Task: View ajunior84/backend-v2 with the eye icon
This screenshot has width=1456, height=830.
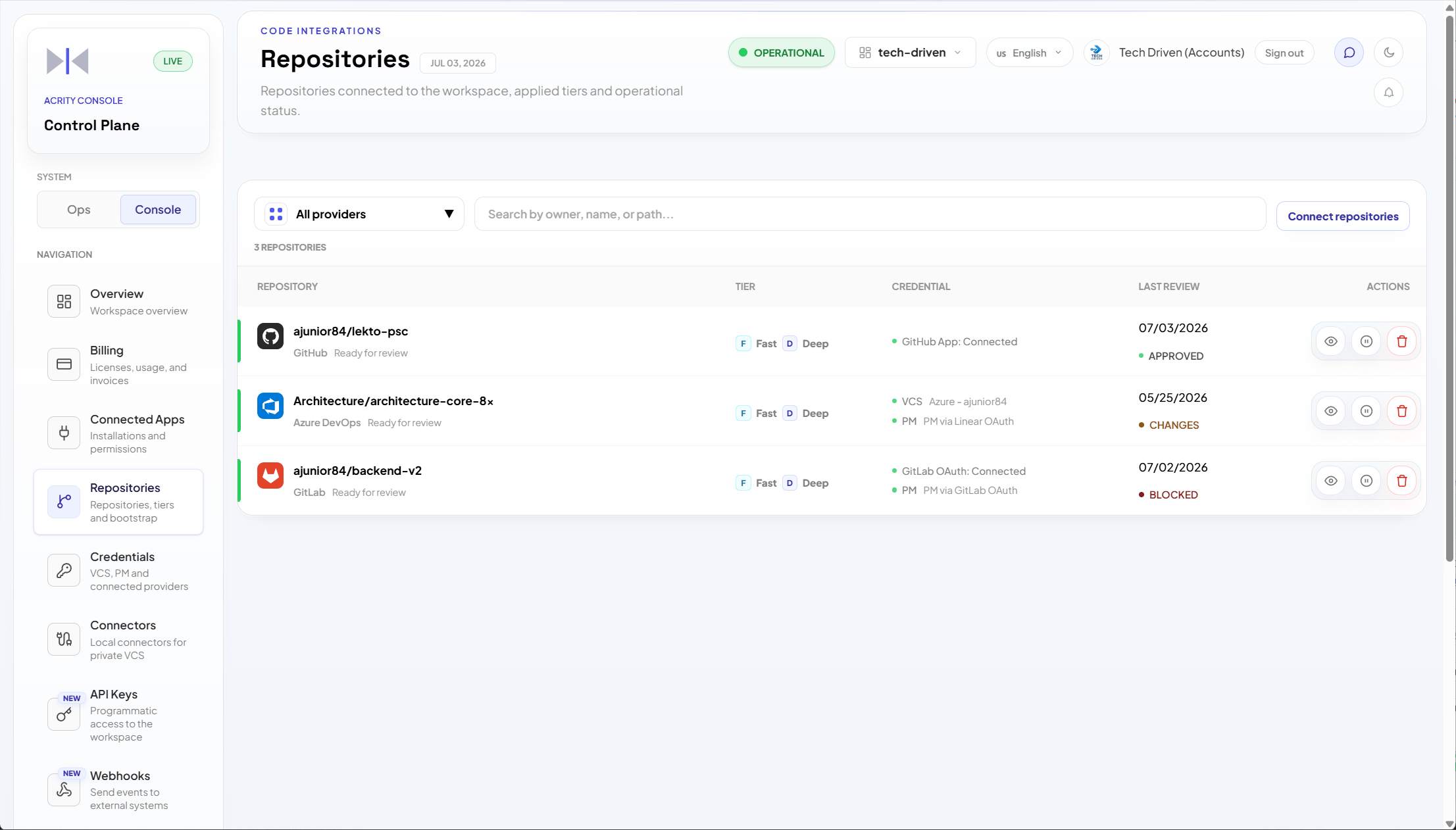Action: 1331,481
